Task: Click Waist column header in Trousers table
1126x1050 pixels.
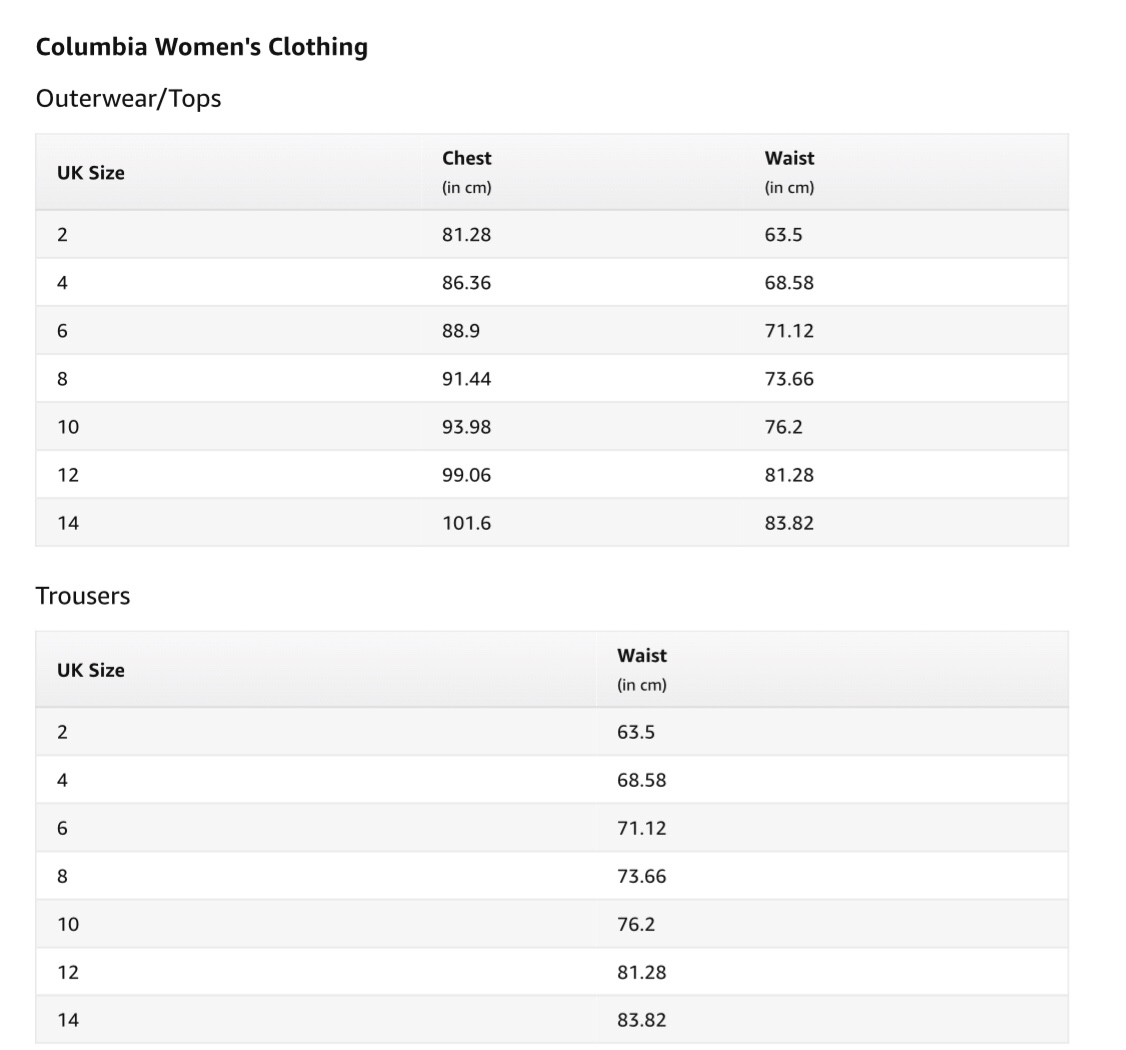Action: 642,656
